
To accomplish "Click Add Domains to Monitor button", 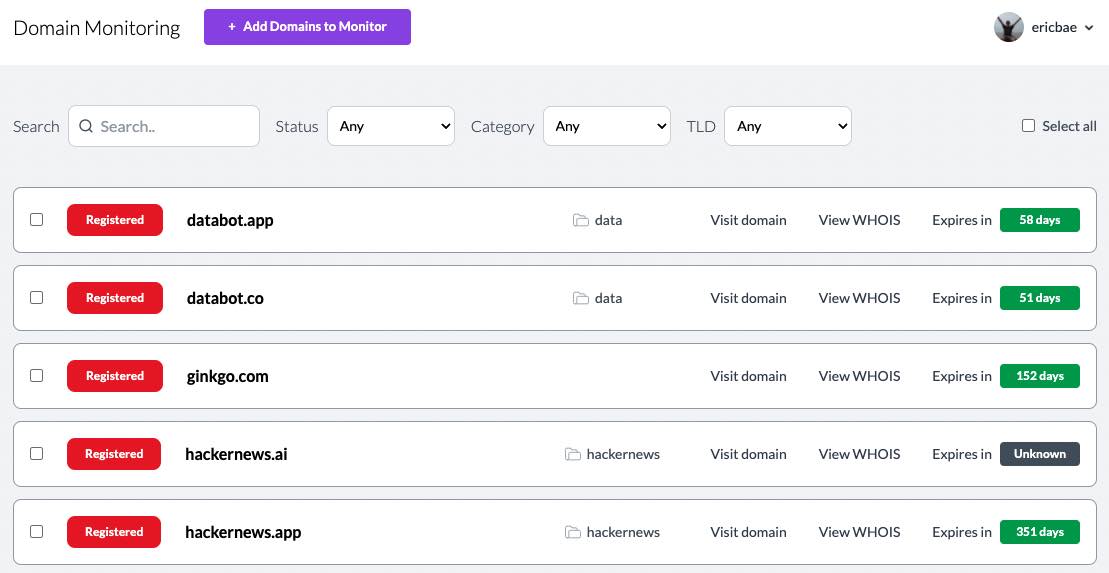I will pyautogui.click(x=308, y=27).
